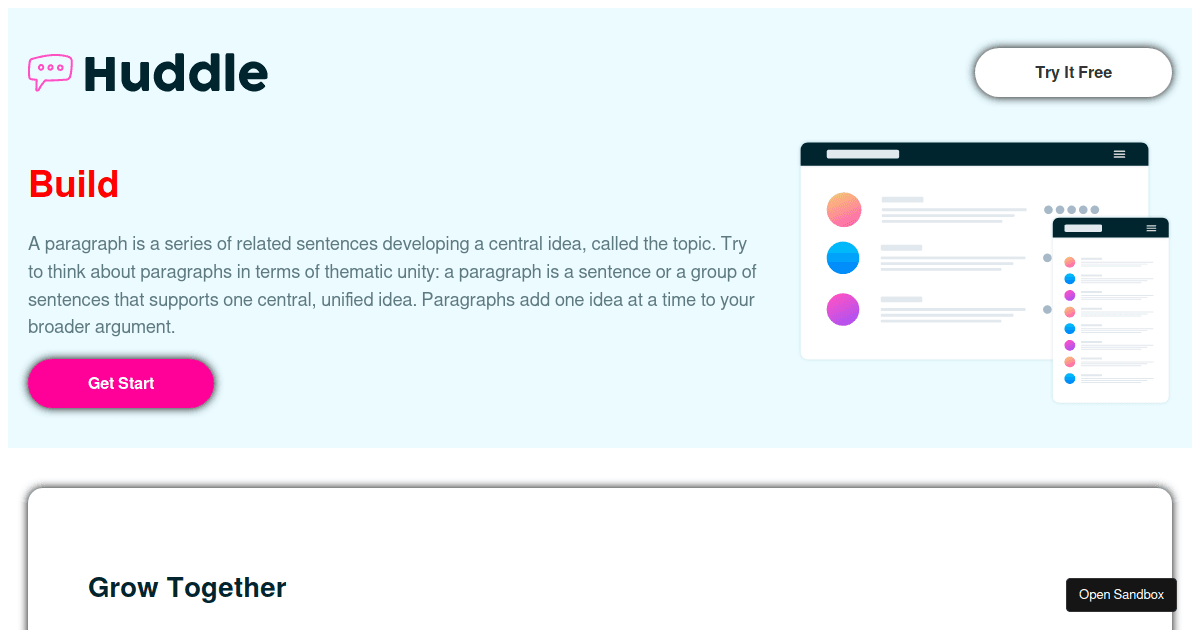Click the bottom blue avatar in mobile mockup
This screenshot has width=1200, height=630.
pos(1070,378)
